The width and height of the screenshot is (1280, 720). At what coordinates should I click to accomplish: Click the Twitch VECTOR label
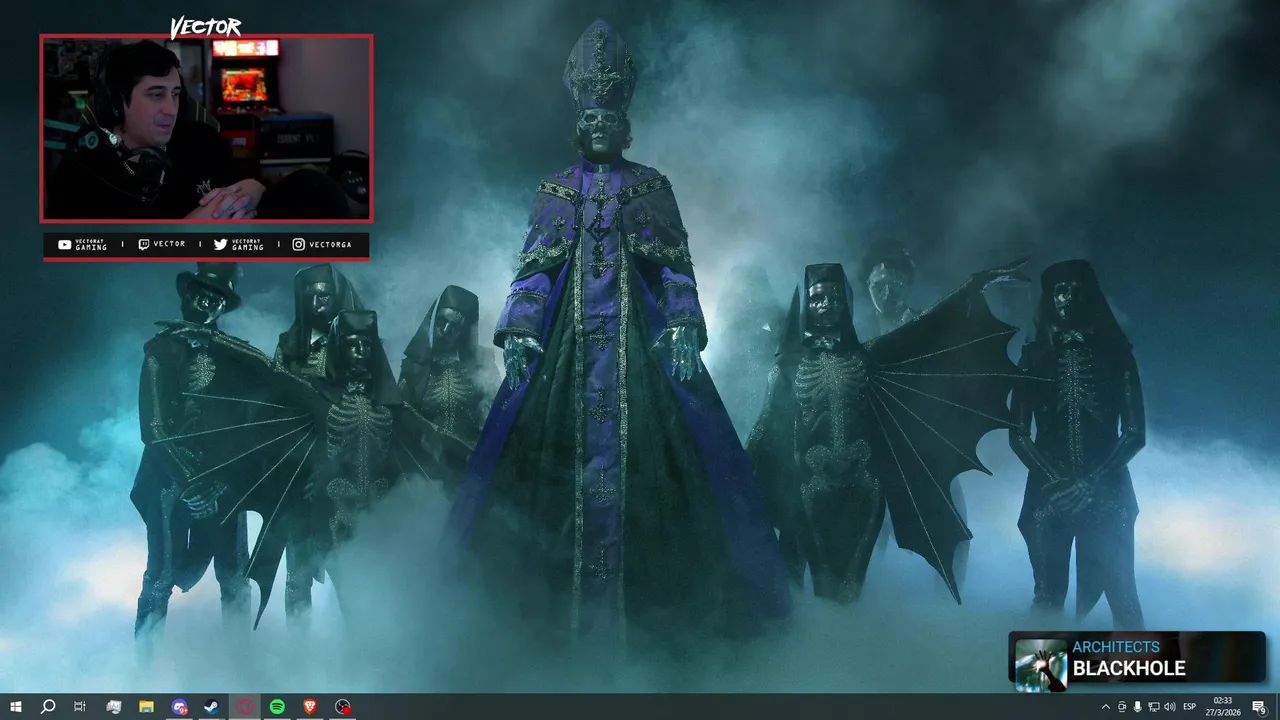[161, 244]
